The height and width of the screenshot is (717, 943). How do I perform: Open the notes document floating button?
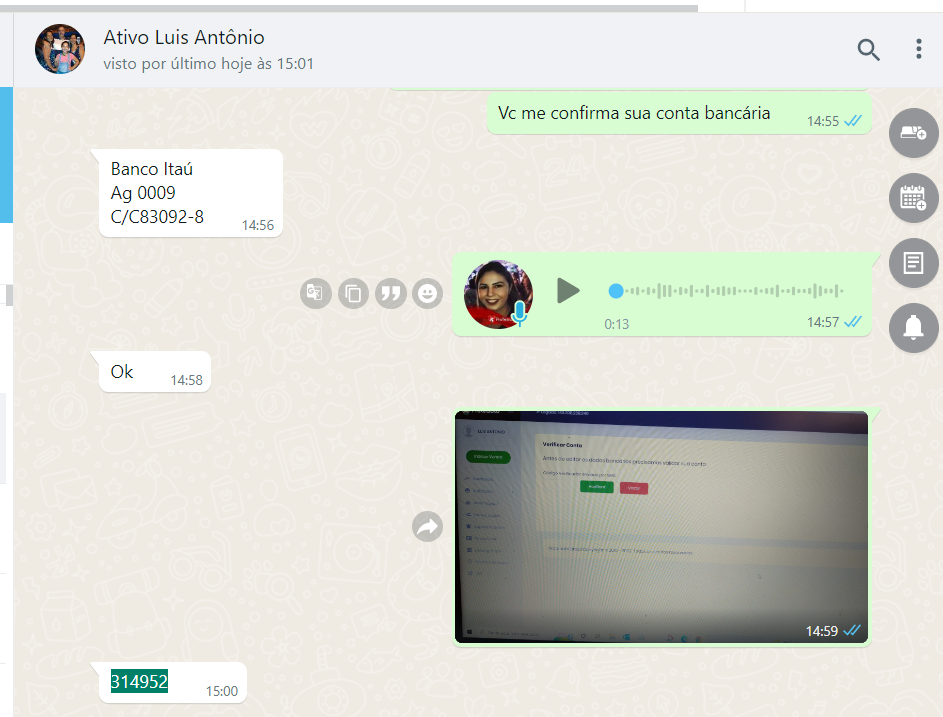coord(913,263)
